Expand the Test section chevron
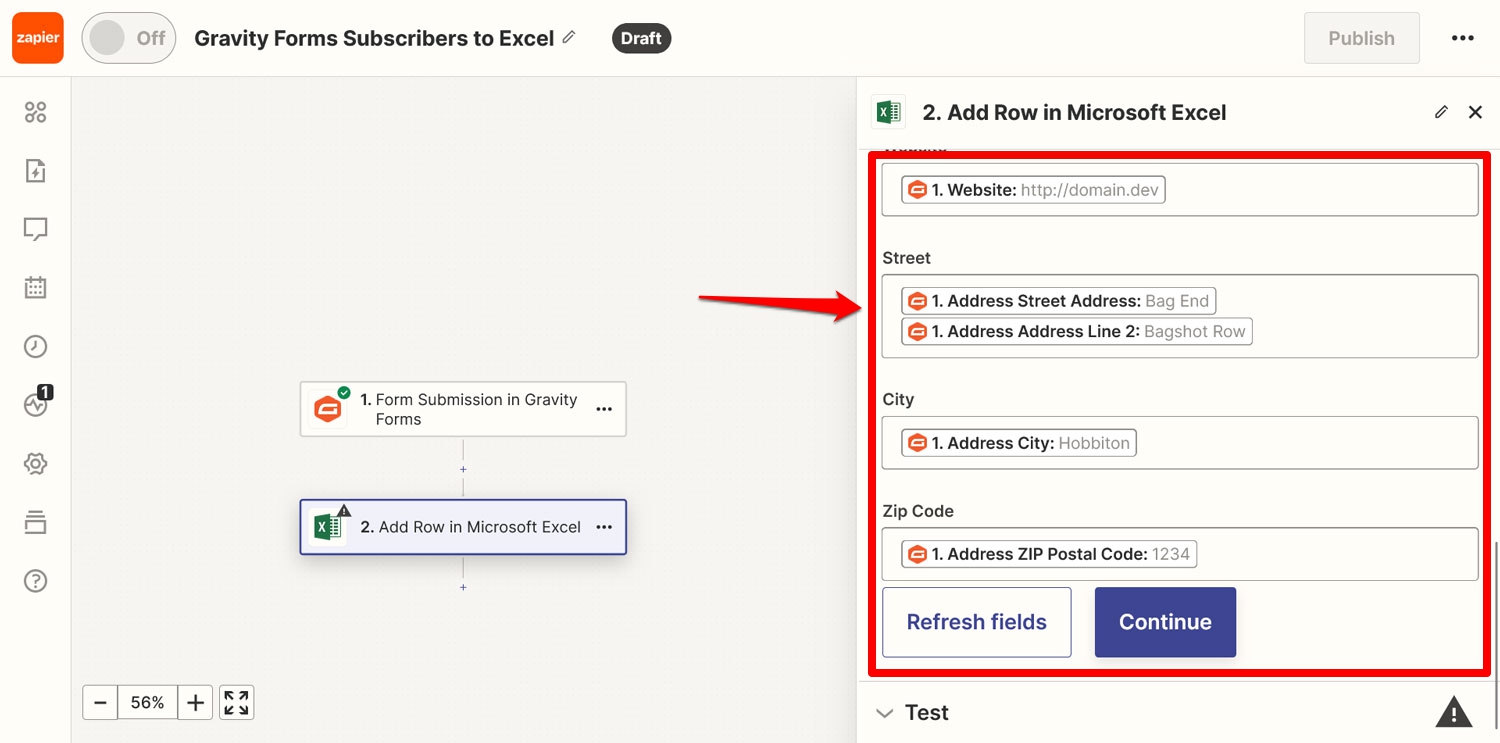The height and width of the screenshot is (743, 1500). [885, 713]
